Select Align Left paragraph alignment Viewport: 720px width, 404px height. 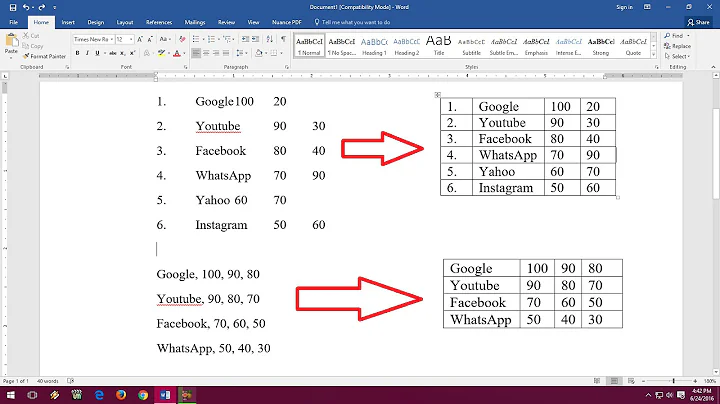point(196,53)
